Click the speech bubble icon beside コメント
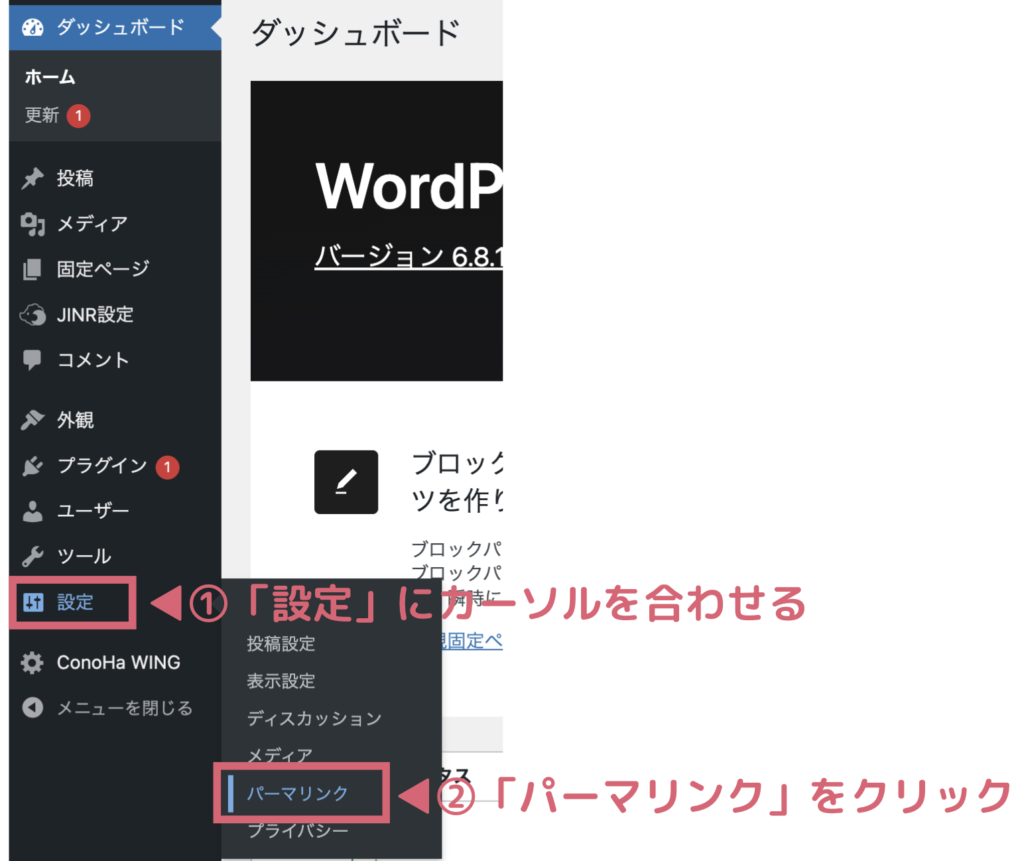Screen dimensions: 1024x861 click(33, 360)
